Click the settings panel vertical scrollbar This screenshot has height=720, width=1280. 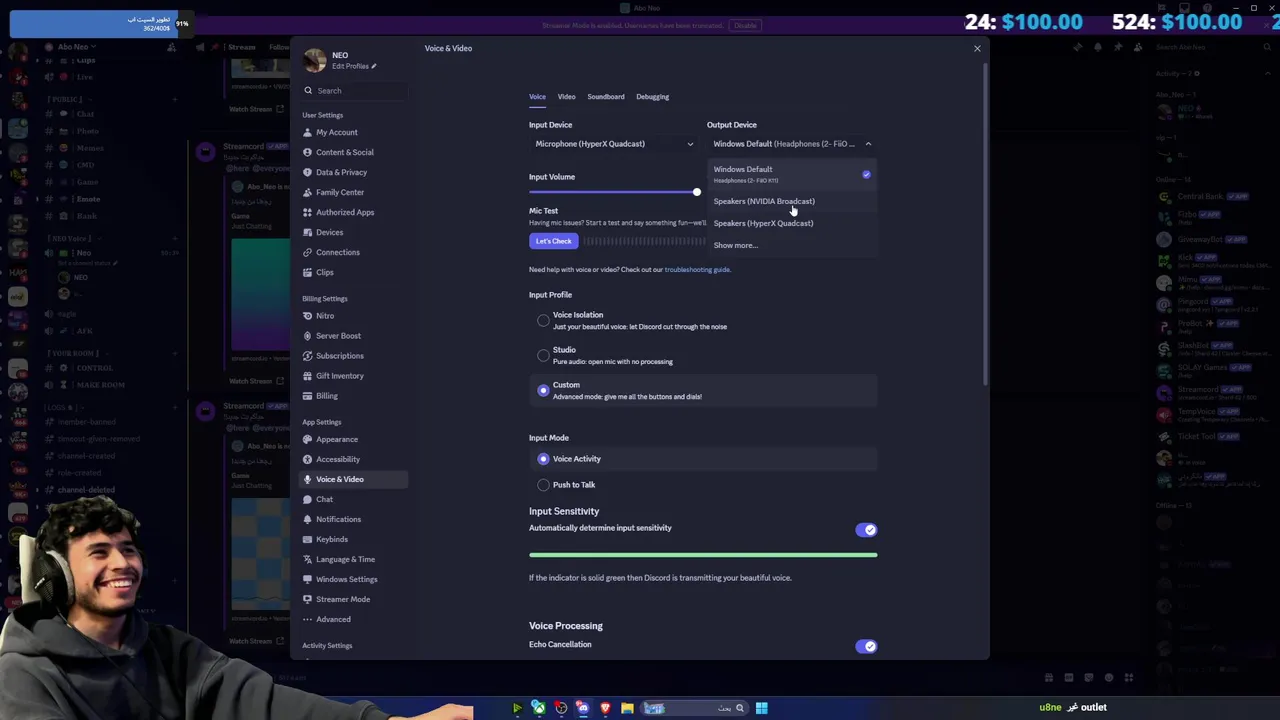coord(987,225)
